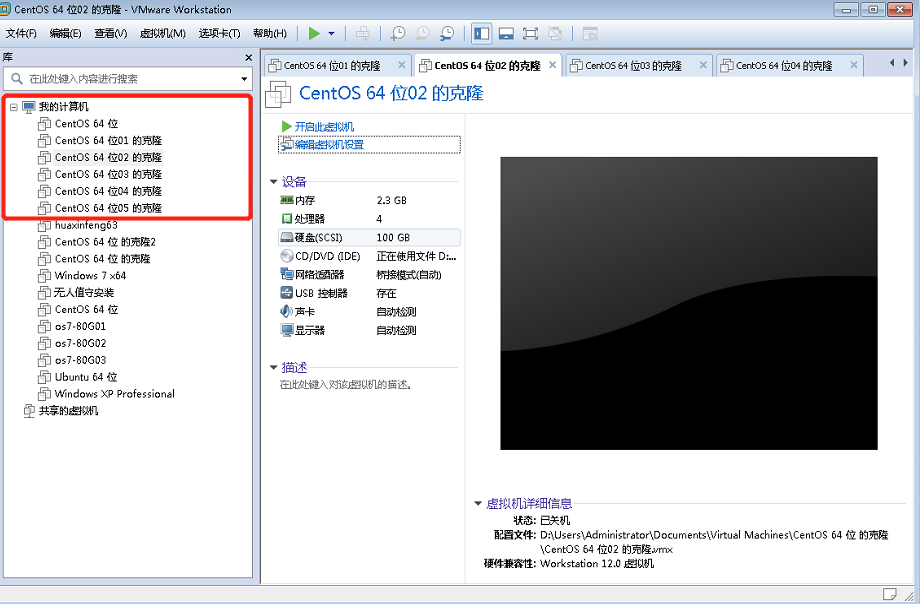Open the 虚拟机(M) menu

click(x=163, y=33)
